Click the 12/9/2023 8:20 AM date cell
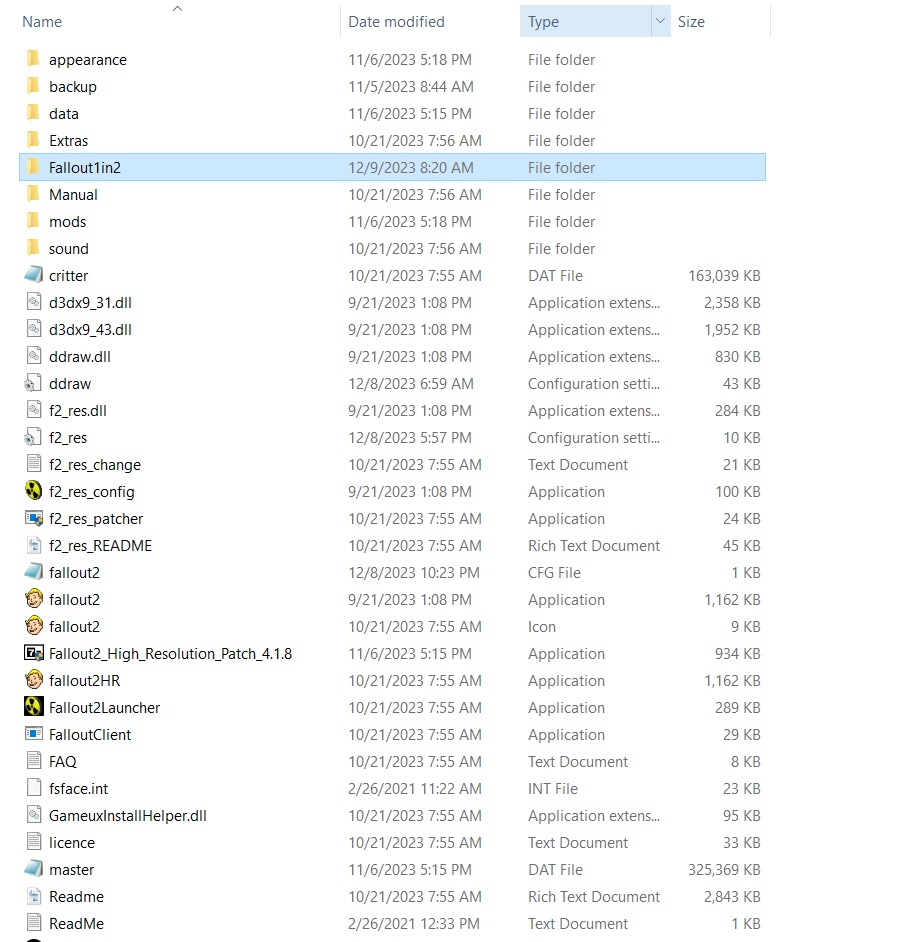Screen dimensions: 897x942 click(411, 167)
